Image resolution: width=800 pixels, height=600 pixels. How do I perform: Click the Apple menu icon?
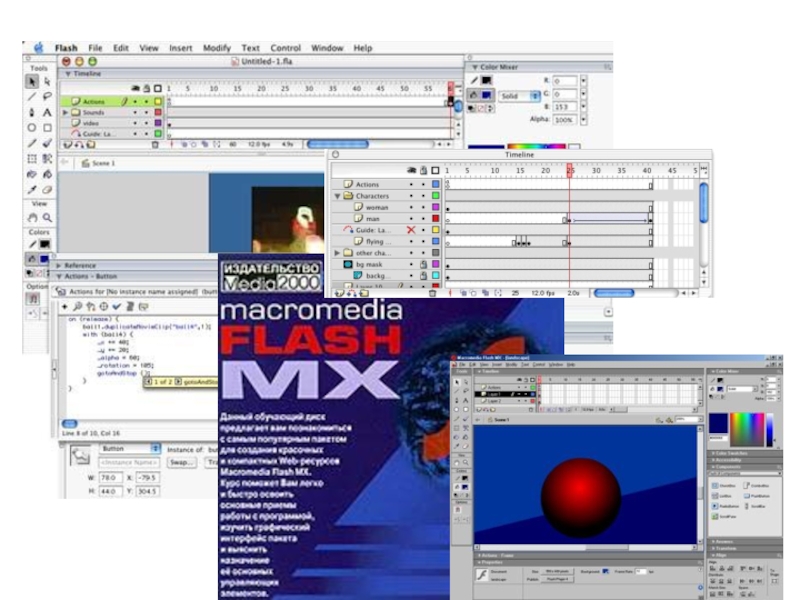tap(39, 47)
